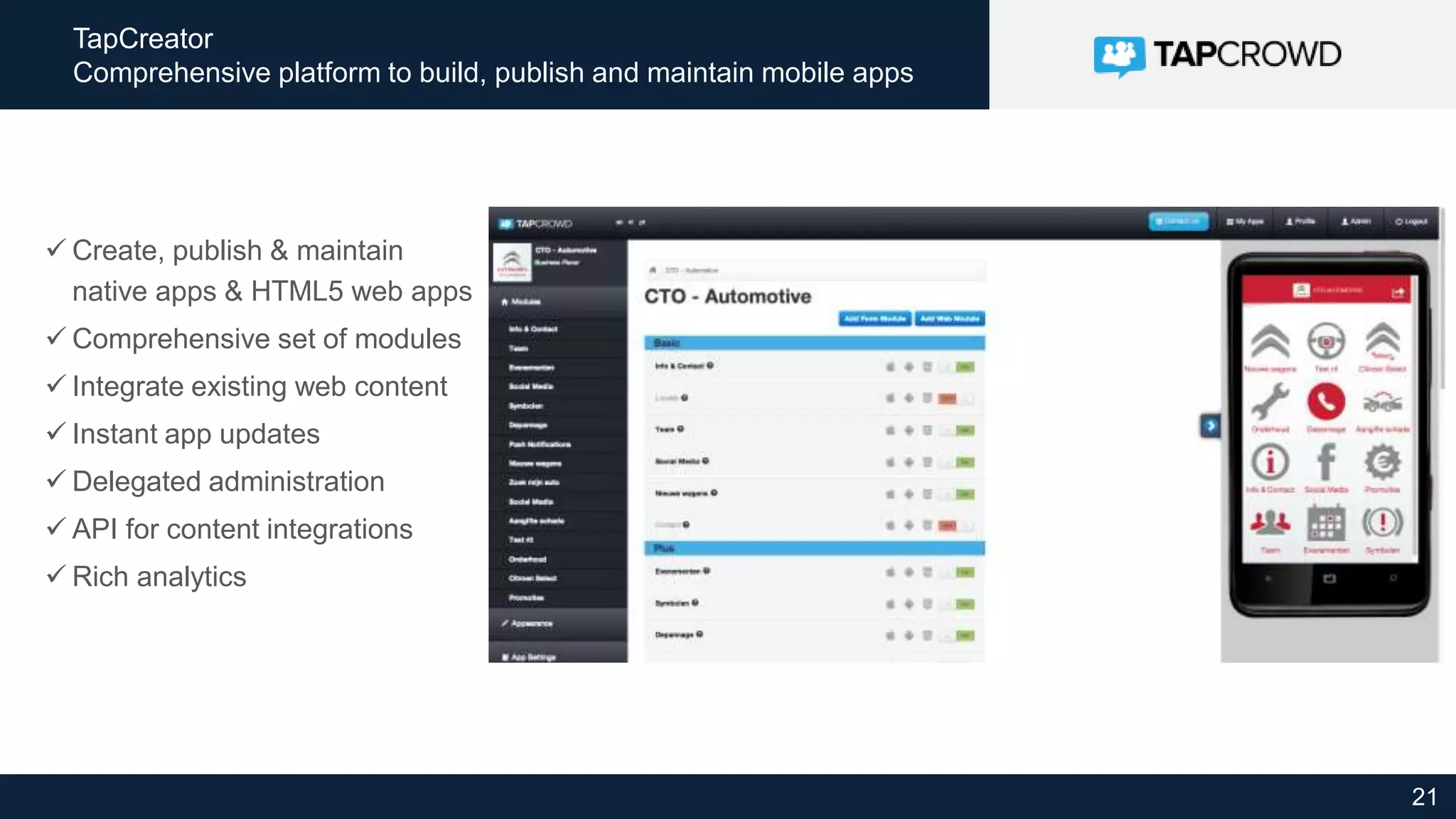
Task: Tap the Facebook Social Media icon on phone
Action: coord(1326,462)
